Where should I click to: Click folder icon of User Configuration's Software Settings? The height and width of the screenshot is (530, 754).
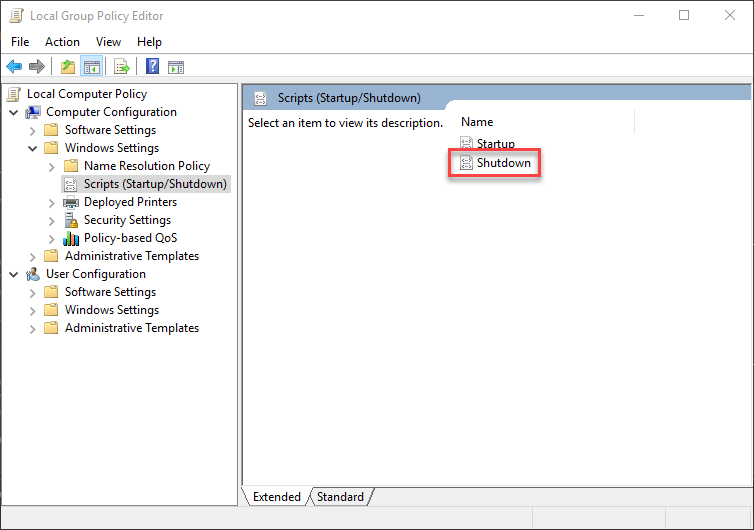point(51,292)
